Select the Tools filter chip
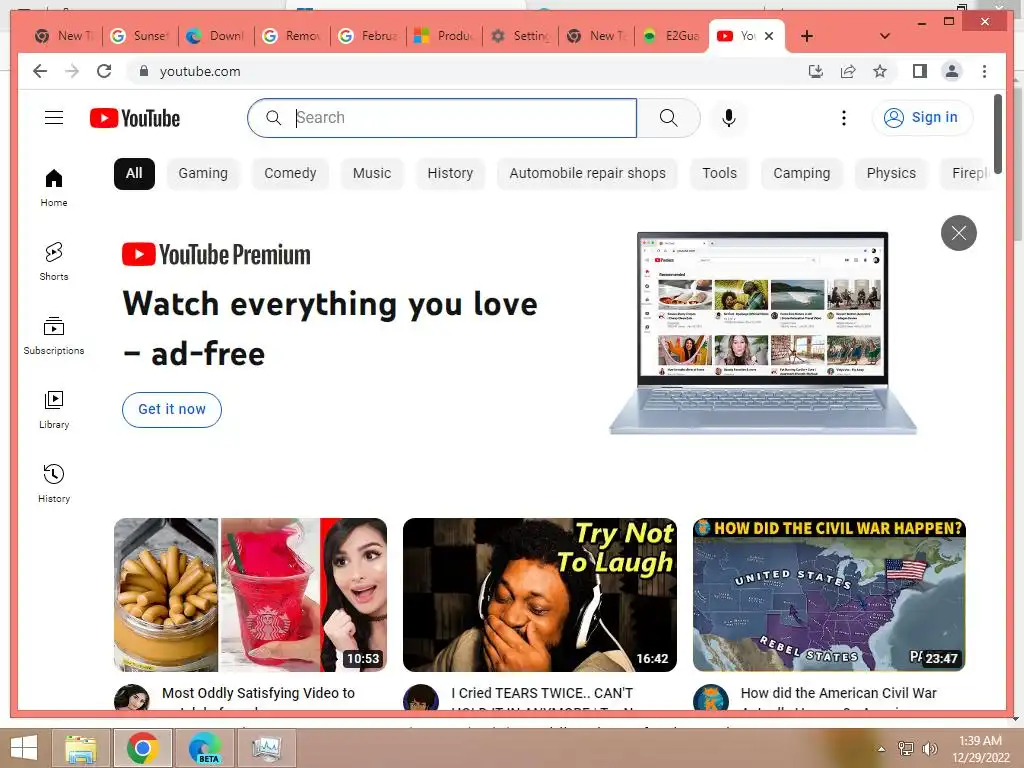 (x=719, y=174)
